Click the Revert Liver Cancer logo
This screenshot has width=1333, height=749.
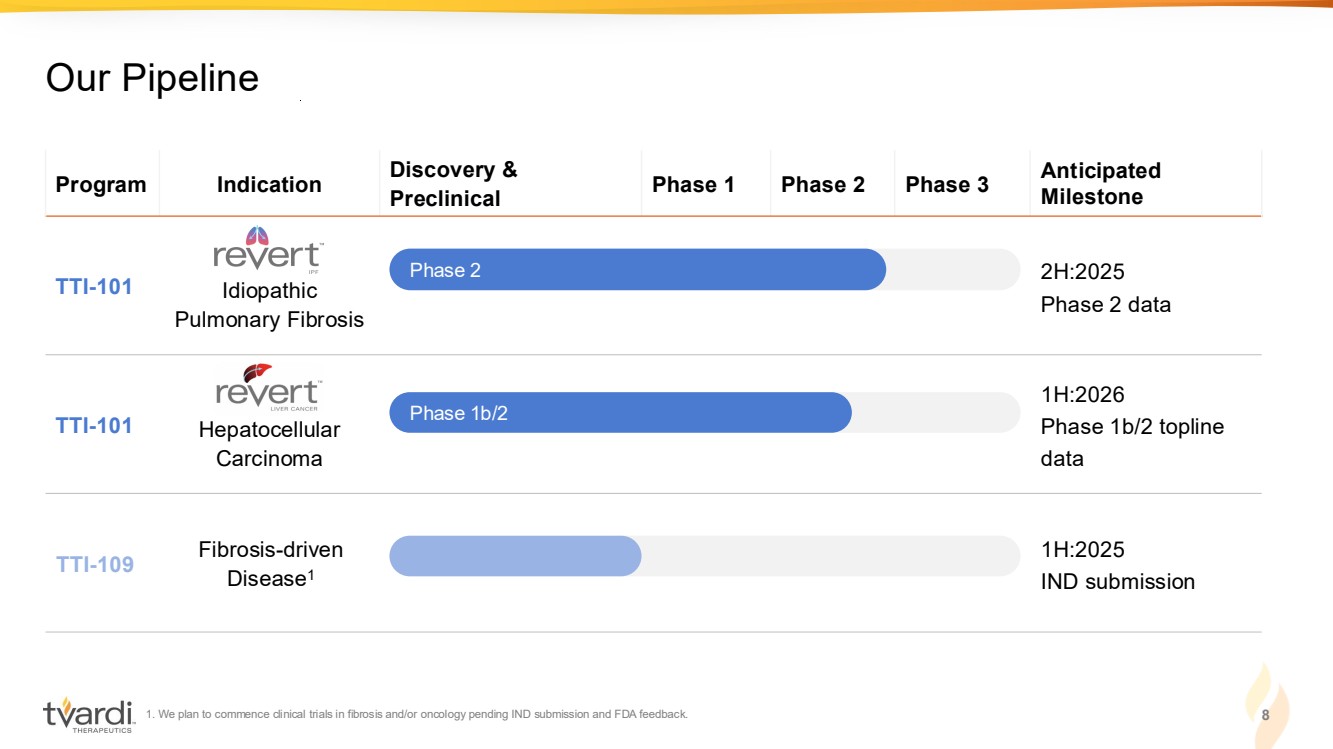pos(268,388)
